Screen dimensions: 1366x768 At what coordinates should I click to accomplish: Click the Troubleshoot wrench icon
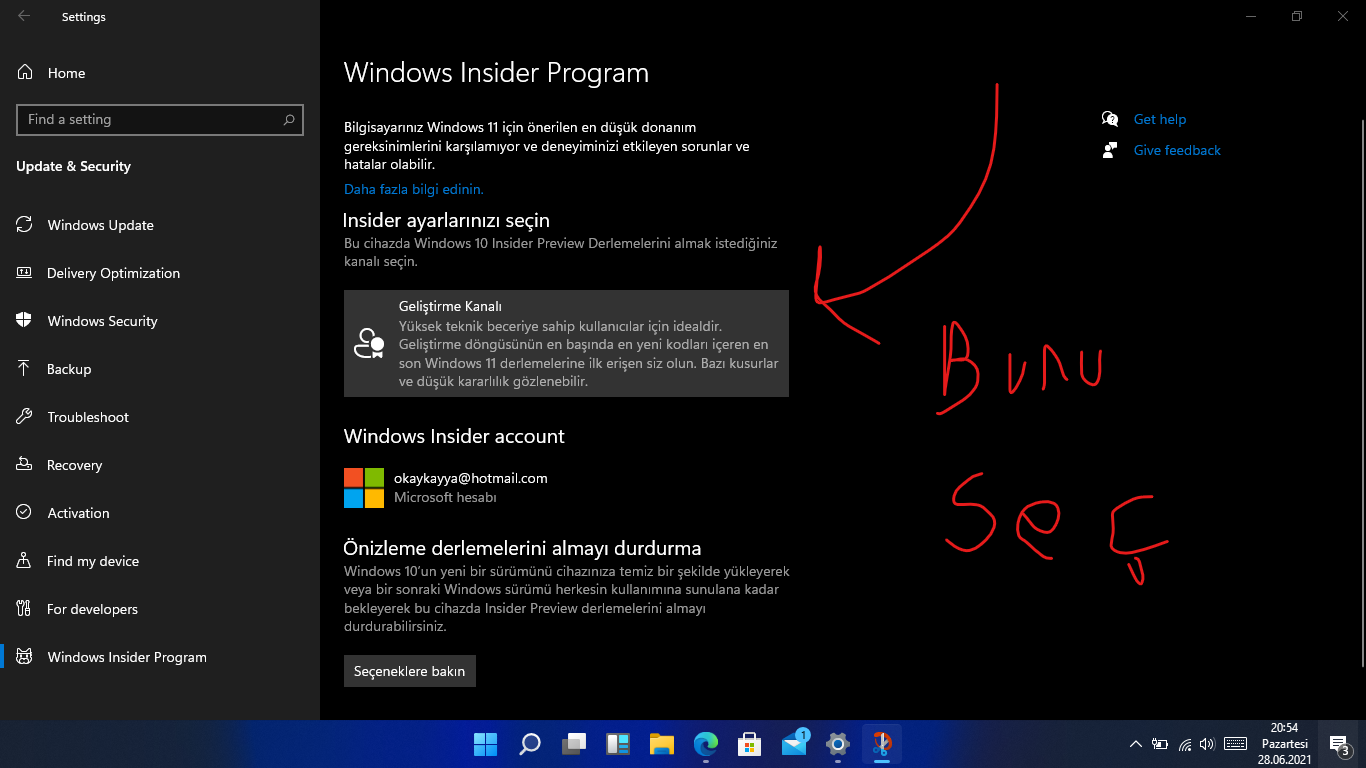pos(24,417)
